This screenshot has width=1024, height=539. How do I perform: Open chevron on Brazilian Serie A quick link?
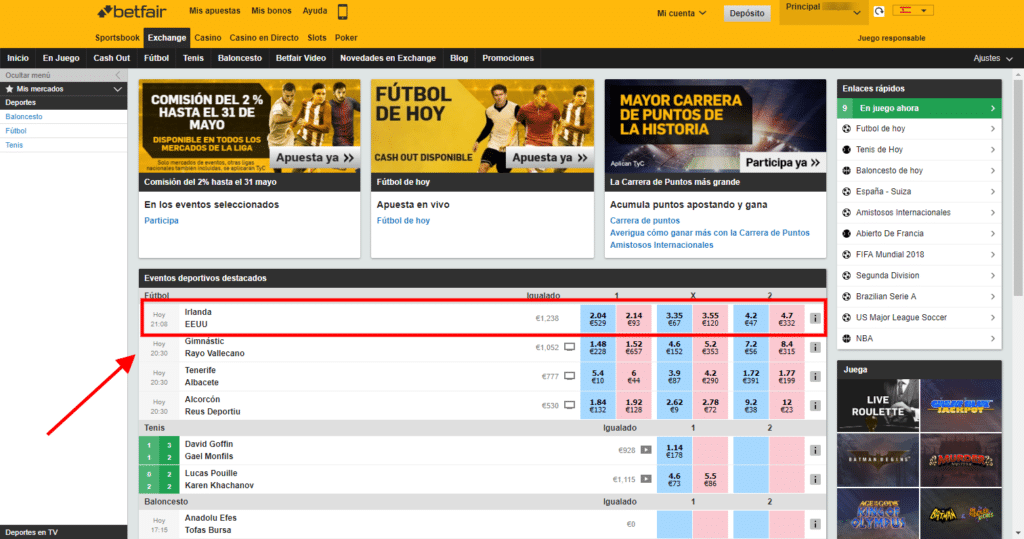pos(993,297)
